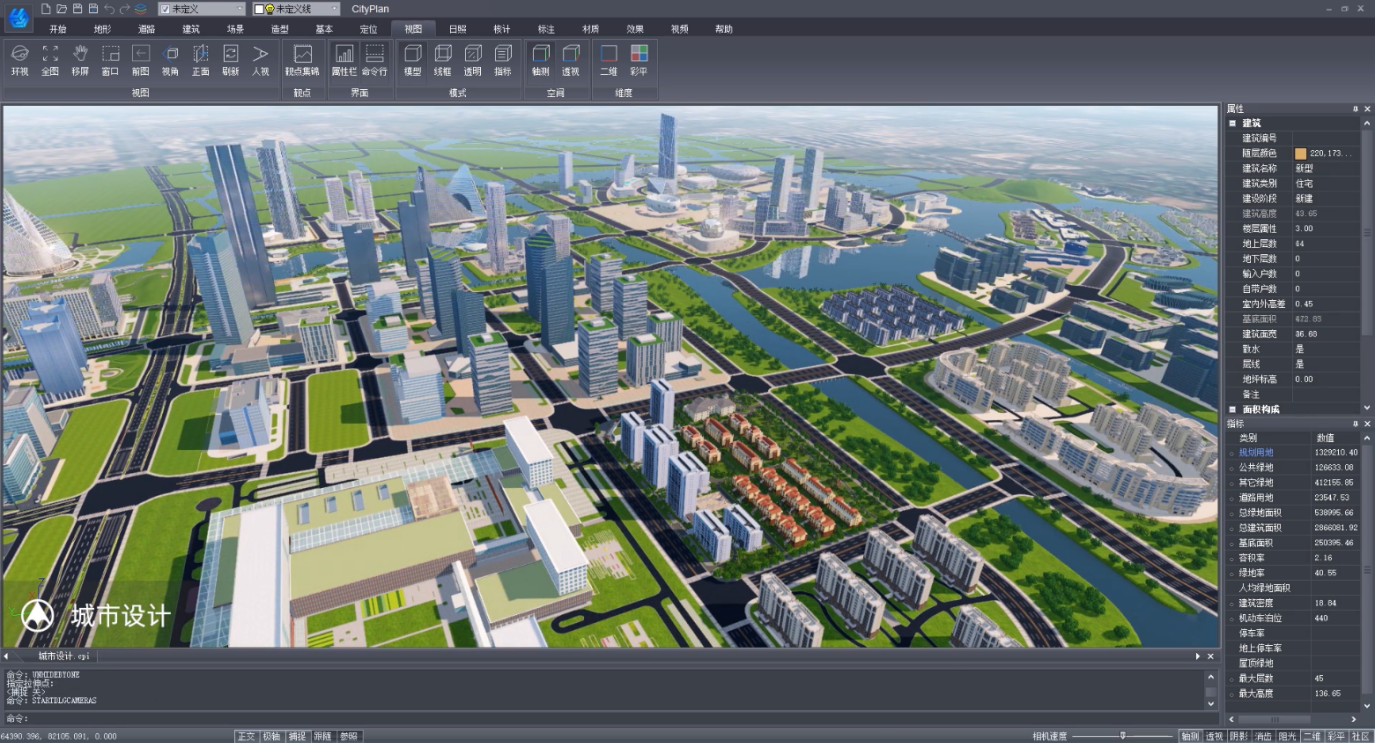Open the 未定义线 line type dropdown
Screen dimensions: 1375x743
(x=333, y=9)
